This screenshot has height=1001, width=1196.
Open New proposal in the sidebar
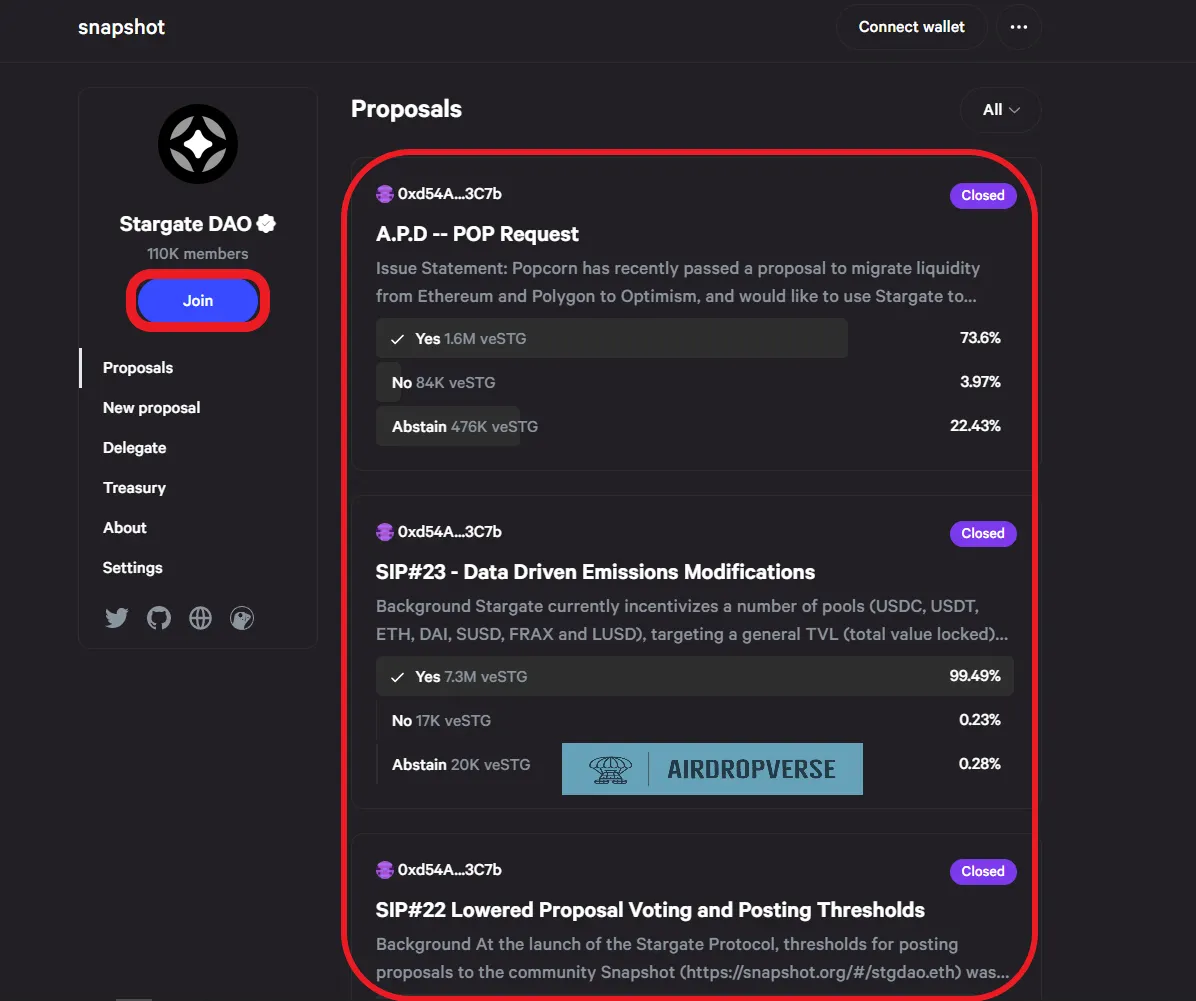pos(152,407)
